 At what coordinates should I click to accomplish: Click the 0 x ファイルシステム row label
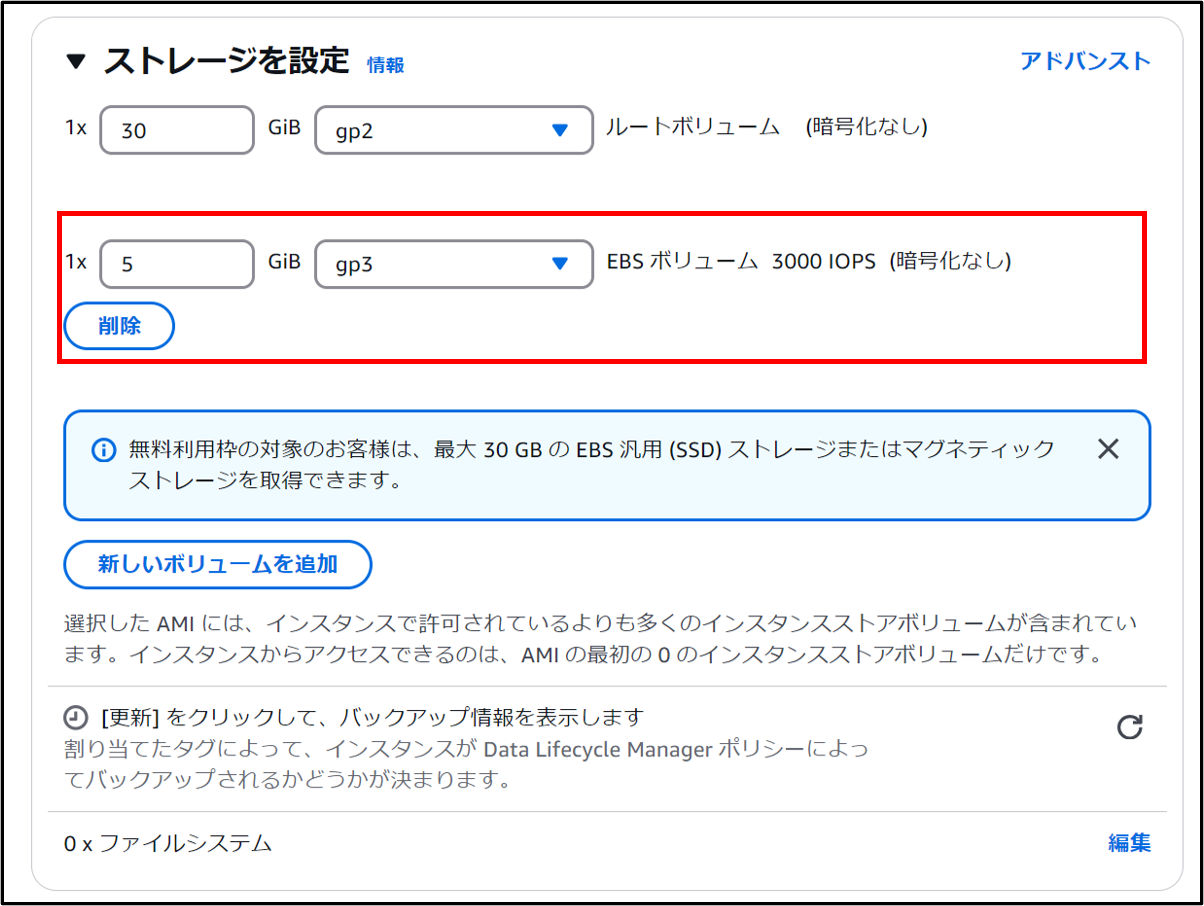tap(168, 843)
